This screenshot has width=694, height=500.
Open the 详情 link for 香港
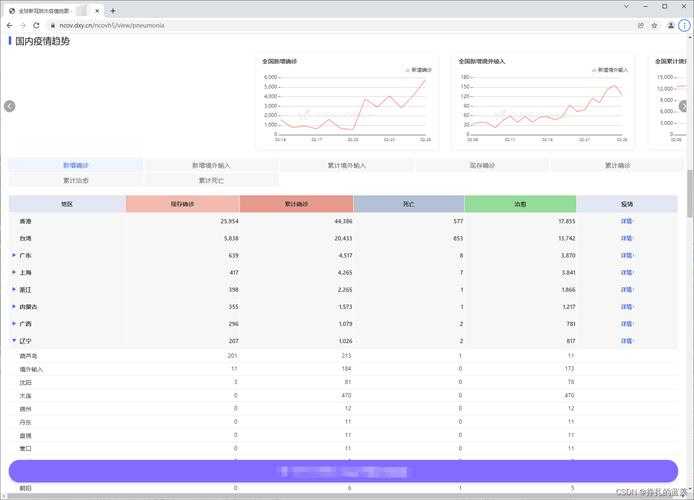627,221
